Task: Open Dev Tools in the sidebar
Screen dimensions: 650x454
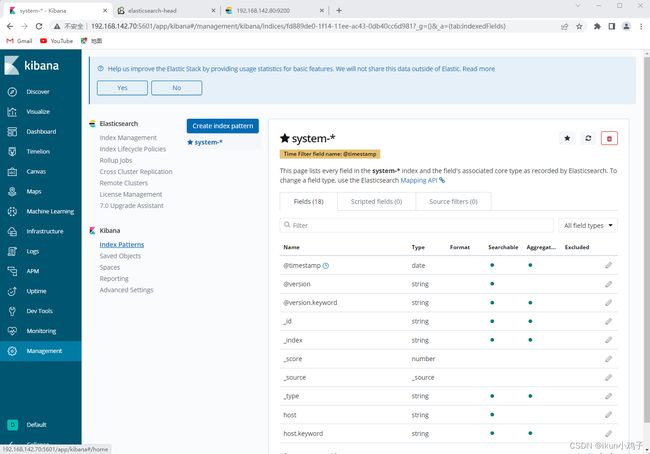Action: point(39,311)
